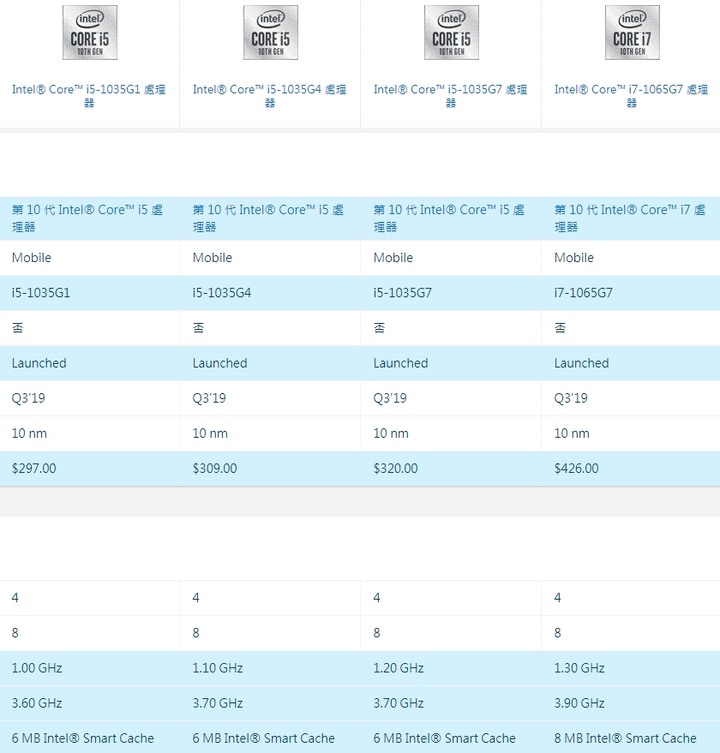Open the 10th gen Core i7 collection link
This screenshot has width=720, height=753.
pyautogui.click(x=630, y=218)
